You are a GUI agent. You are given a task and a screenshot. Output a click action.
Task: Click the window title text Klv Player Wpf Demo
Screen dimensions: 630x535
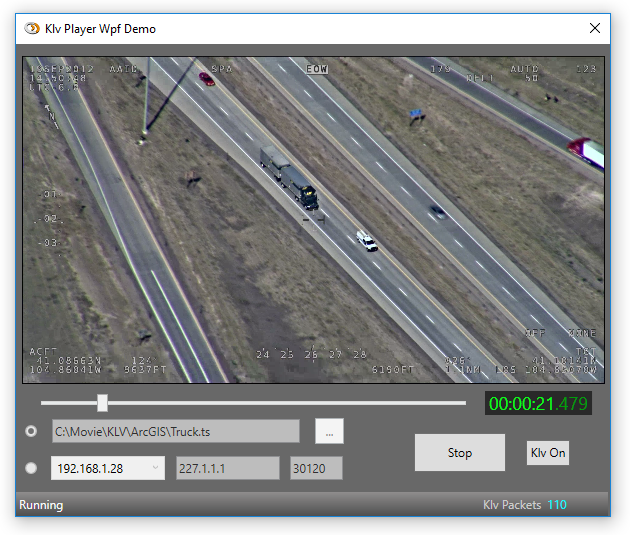point(100,29)
